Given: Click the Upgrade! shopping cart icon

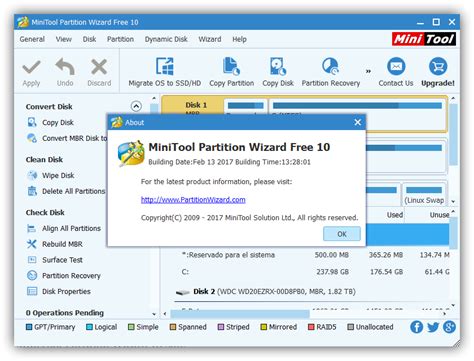Looking at the screenshot, I should tap(438, 66).
